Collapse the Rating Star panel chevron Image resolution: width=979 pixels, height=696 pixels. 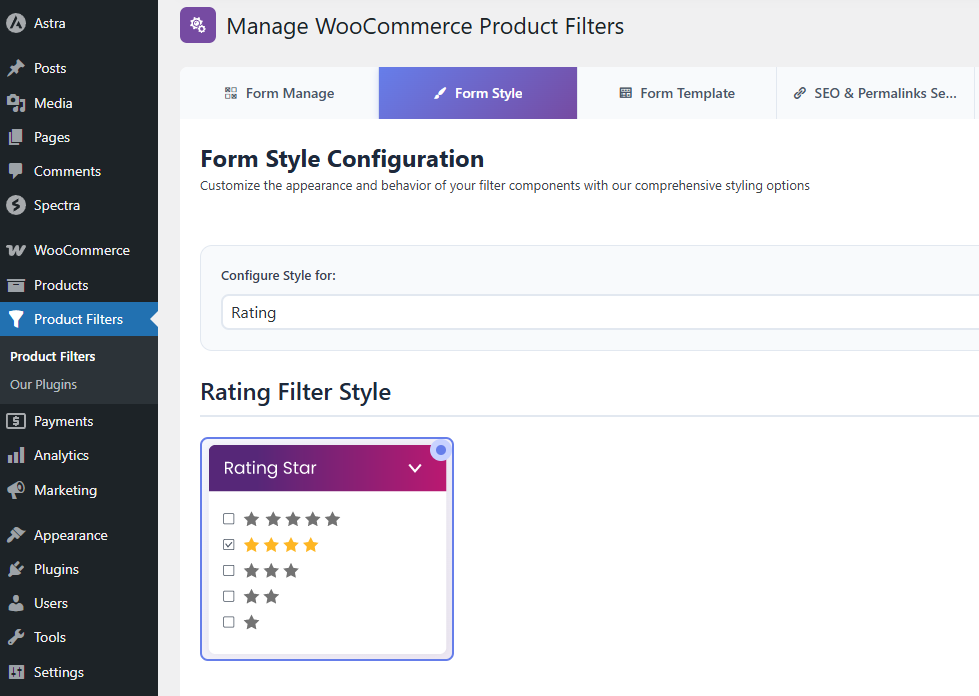click(x=415, y=468)
